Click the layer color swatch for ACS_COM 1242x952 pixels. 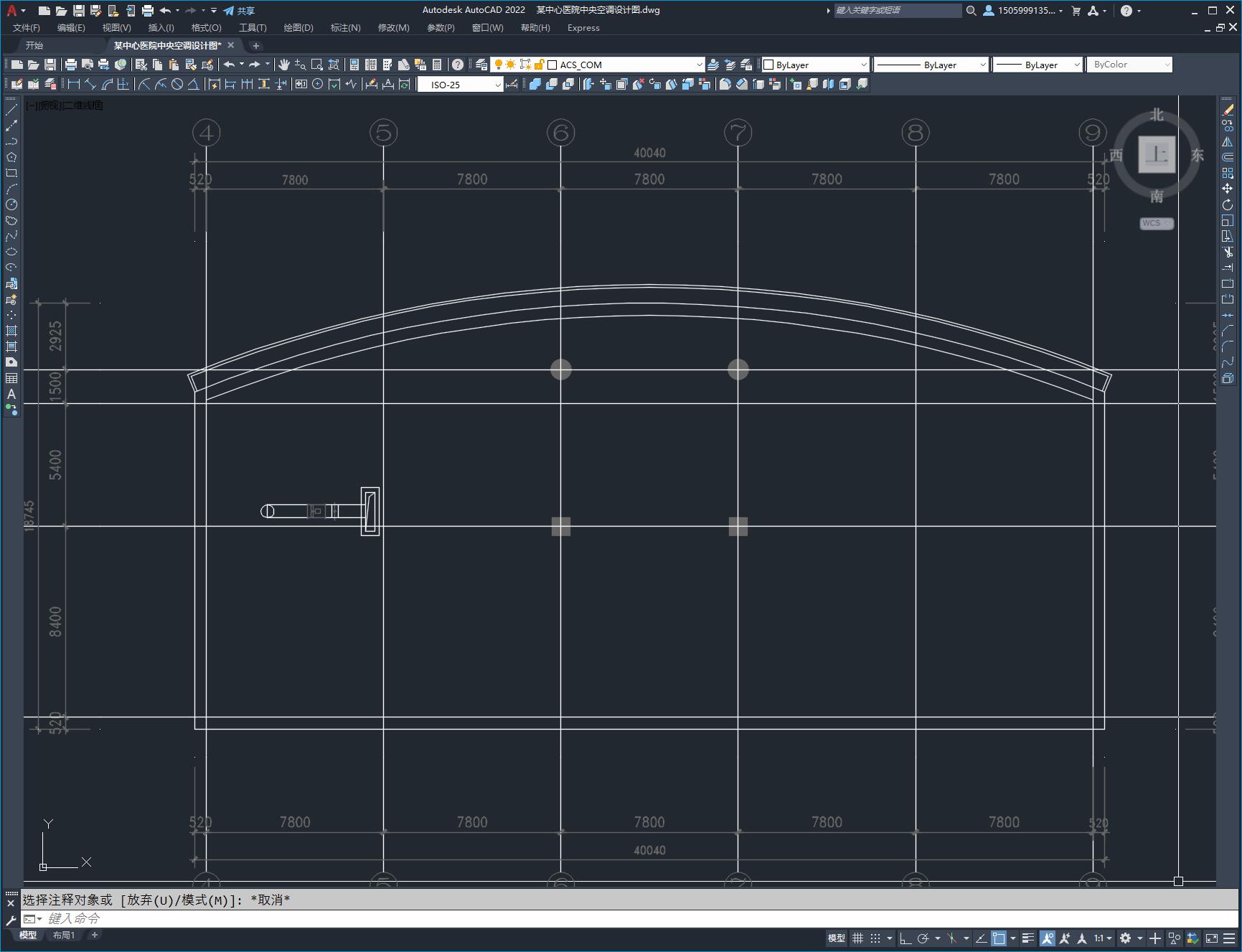click(552, 65)
